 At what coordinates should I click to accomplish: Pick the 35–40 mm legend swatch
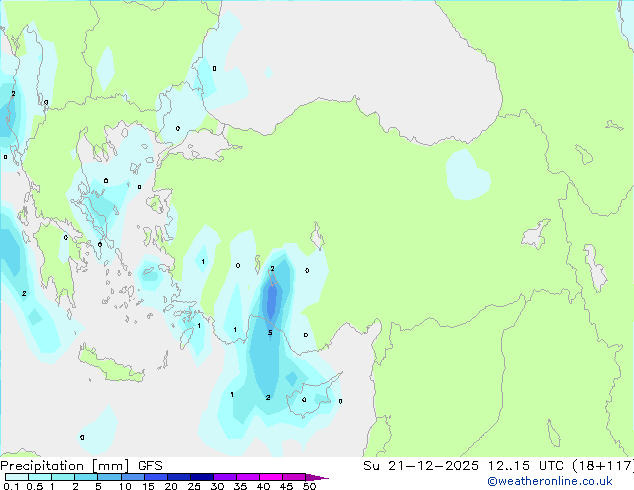[248, 477]
